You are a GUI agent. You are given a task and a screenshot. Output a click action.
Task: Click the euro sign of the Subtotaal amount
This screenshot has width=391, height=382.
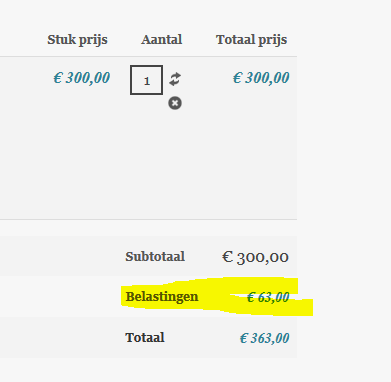[x=227, y=256]
